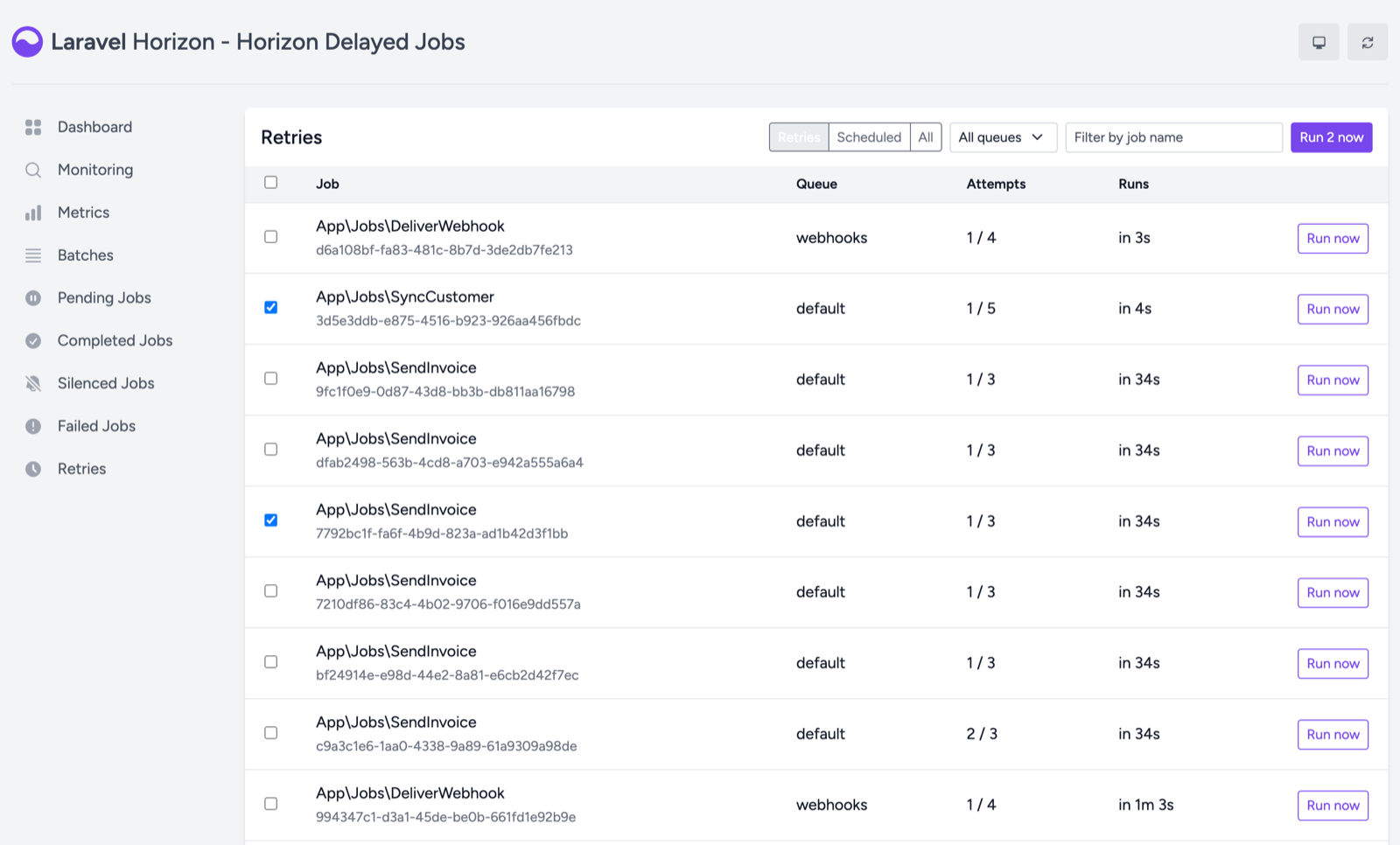Open Dashboard from the sidebar
The width and height of the screenshot is (1400, 845).
(94, 127)
